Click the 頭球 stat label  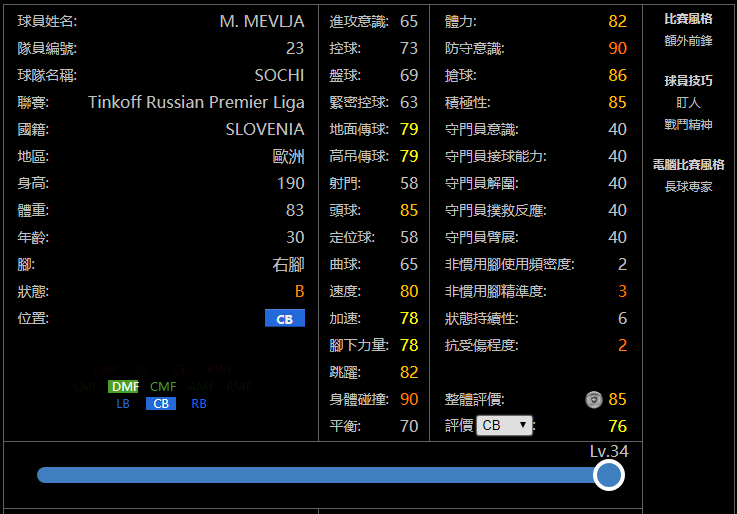[345, 210]
